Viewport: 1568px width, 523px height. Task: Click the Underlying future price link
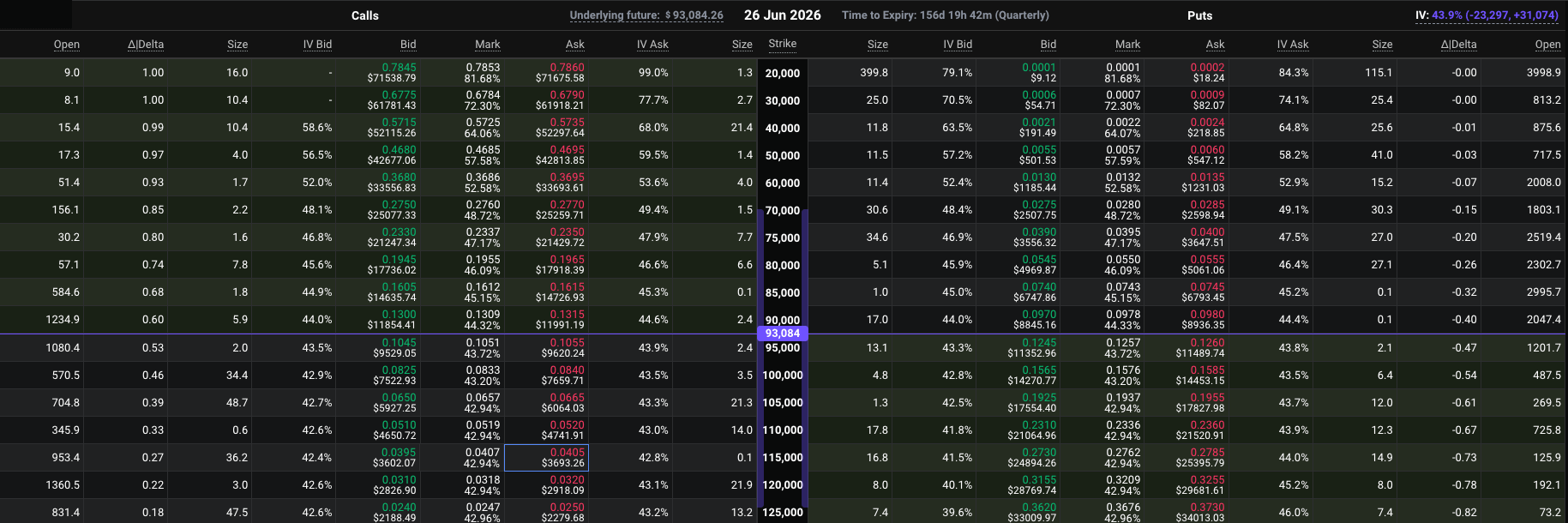646,15
